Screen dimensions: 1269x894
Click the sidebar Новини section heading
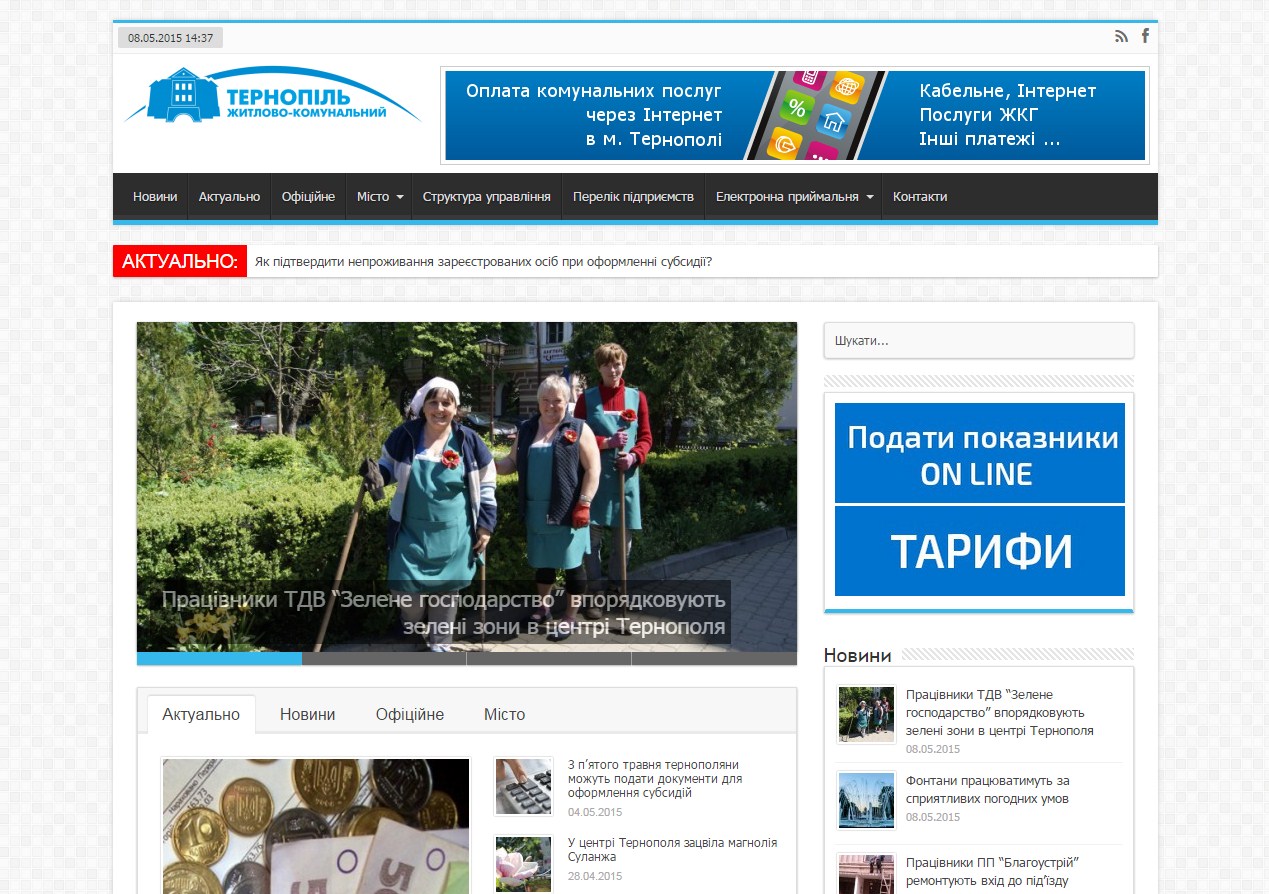tap(858, 655)
